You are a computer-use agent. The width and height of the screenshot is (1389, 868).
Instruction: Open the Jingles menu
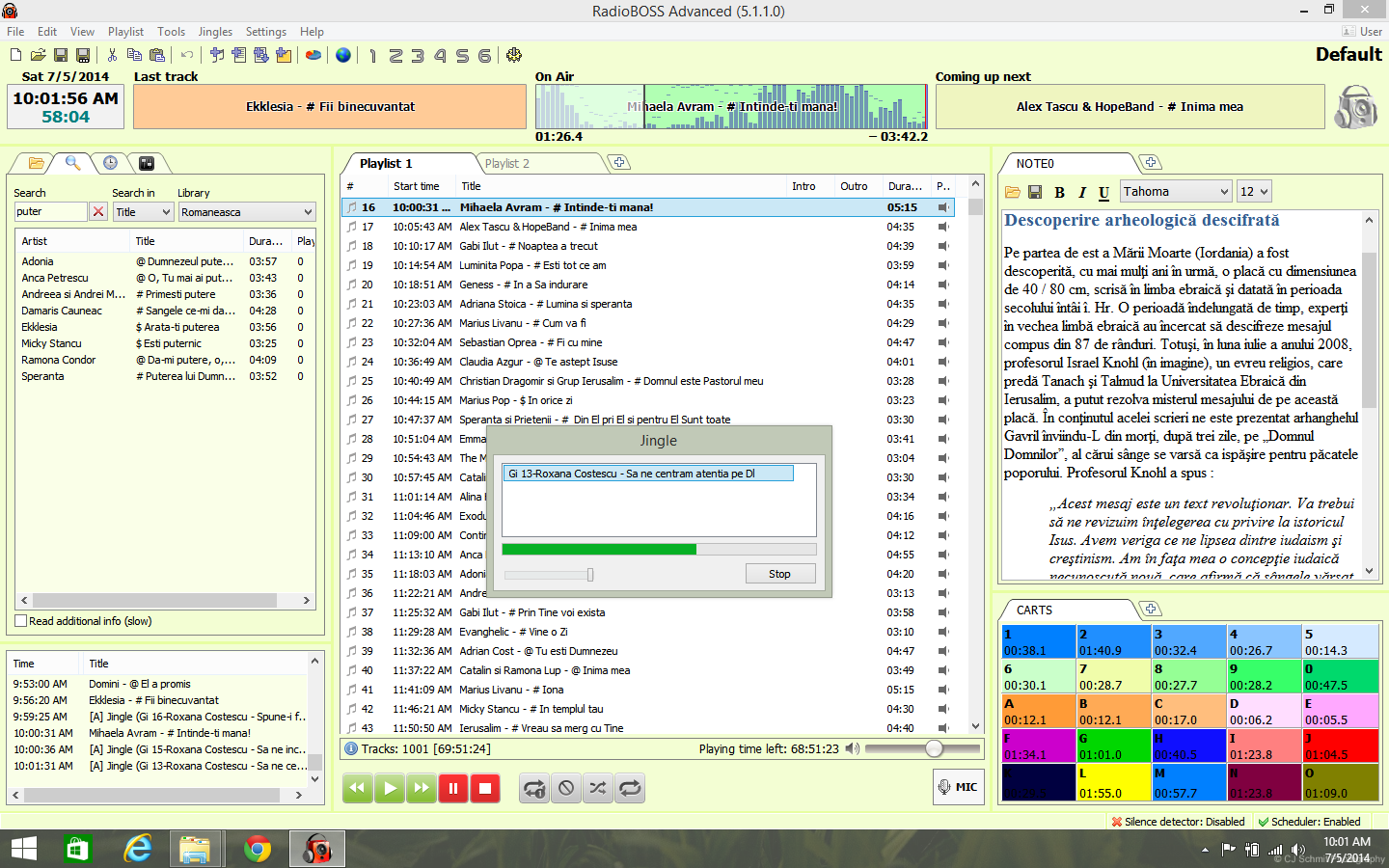coord(215,32)
